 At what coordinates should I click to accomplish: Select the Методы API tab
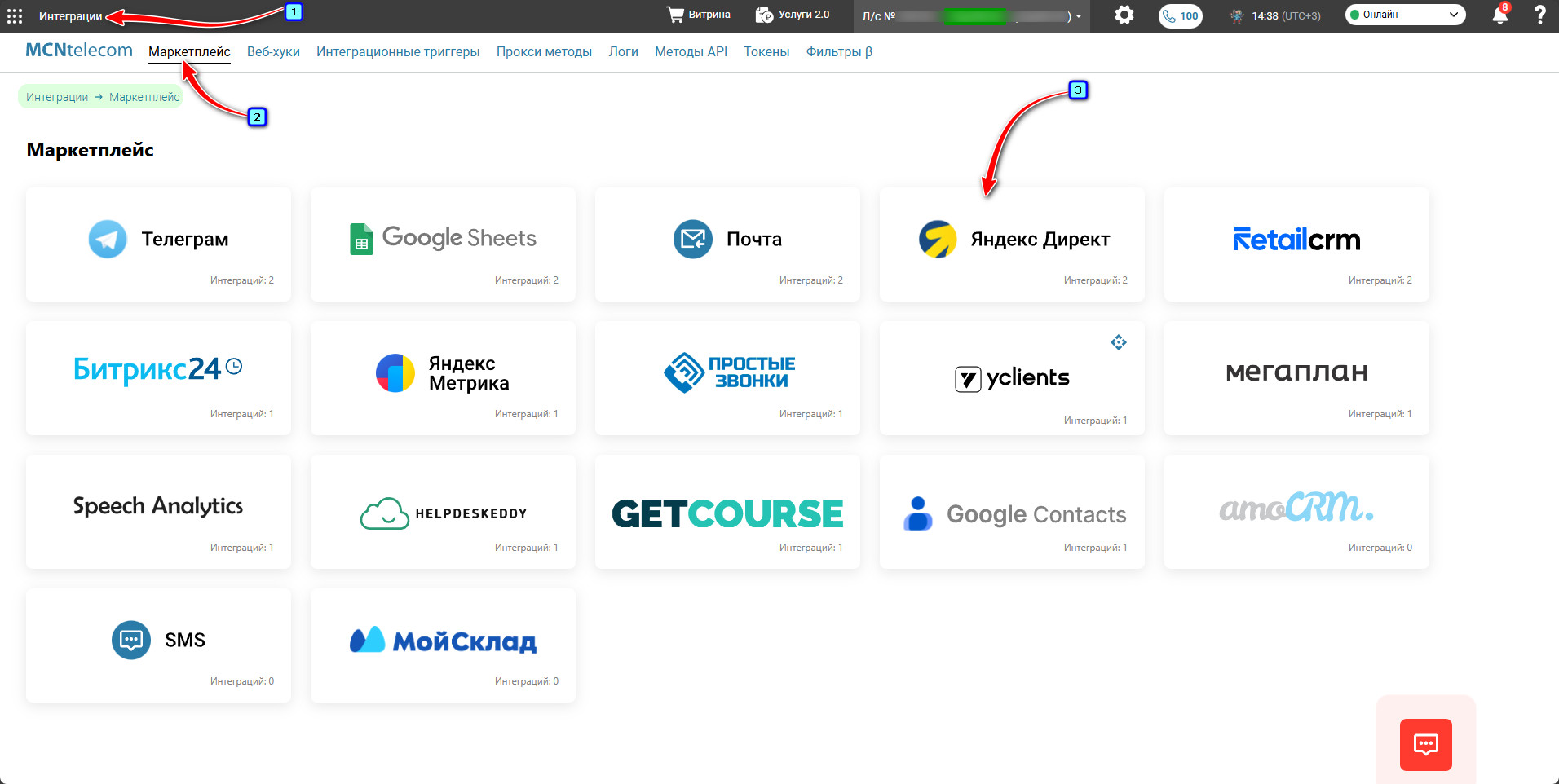[691, 51]
